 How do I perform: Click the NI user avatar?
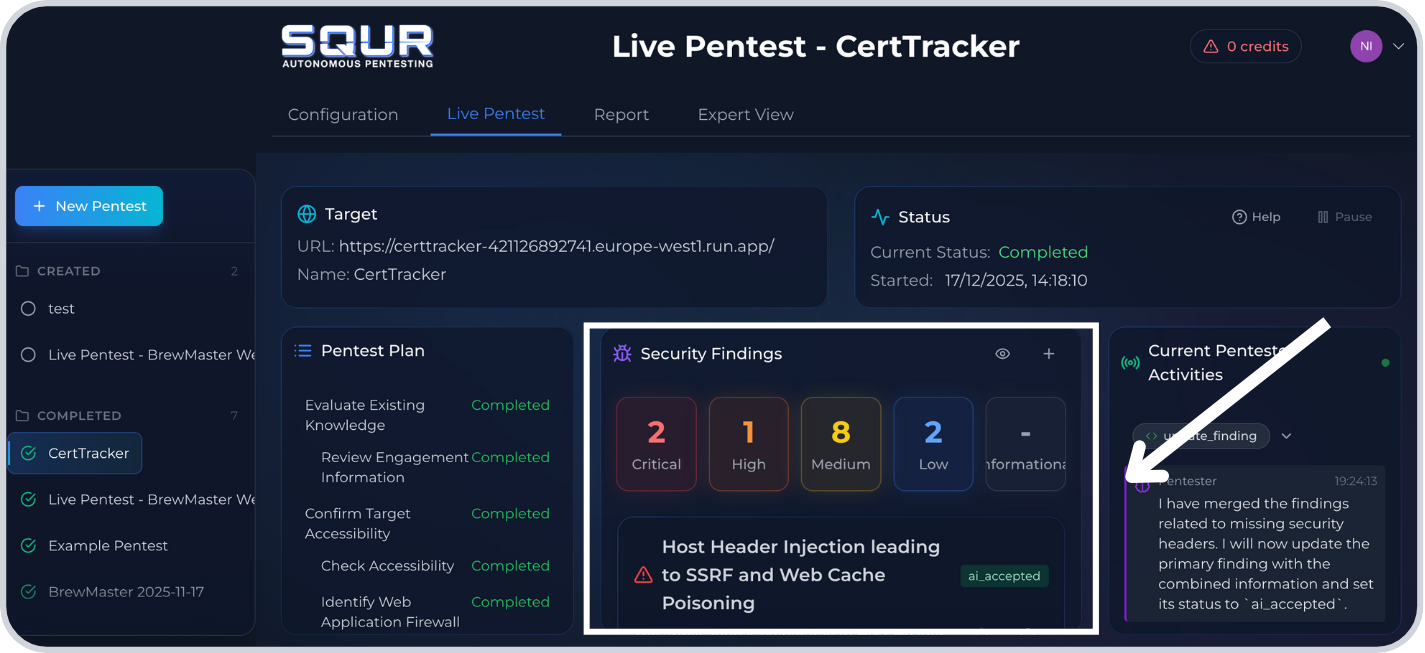pyautogui.click(x=1365, y=46)
